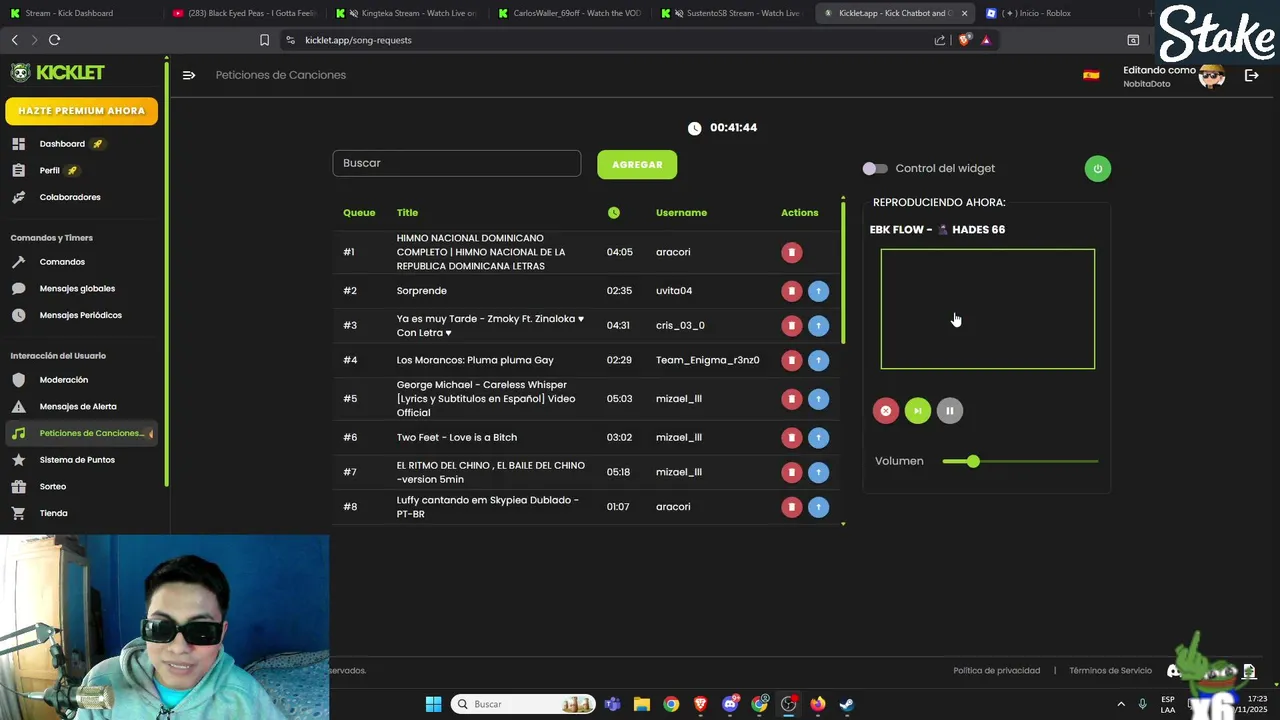The height and width of the screenshot is (720, 1280).
Task: Click the logout icon at top right
Action: 1251,75
